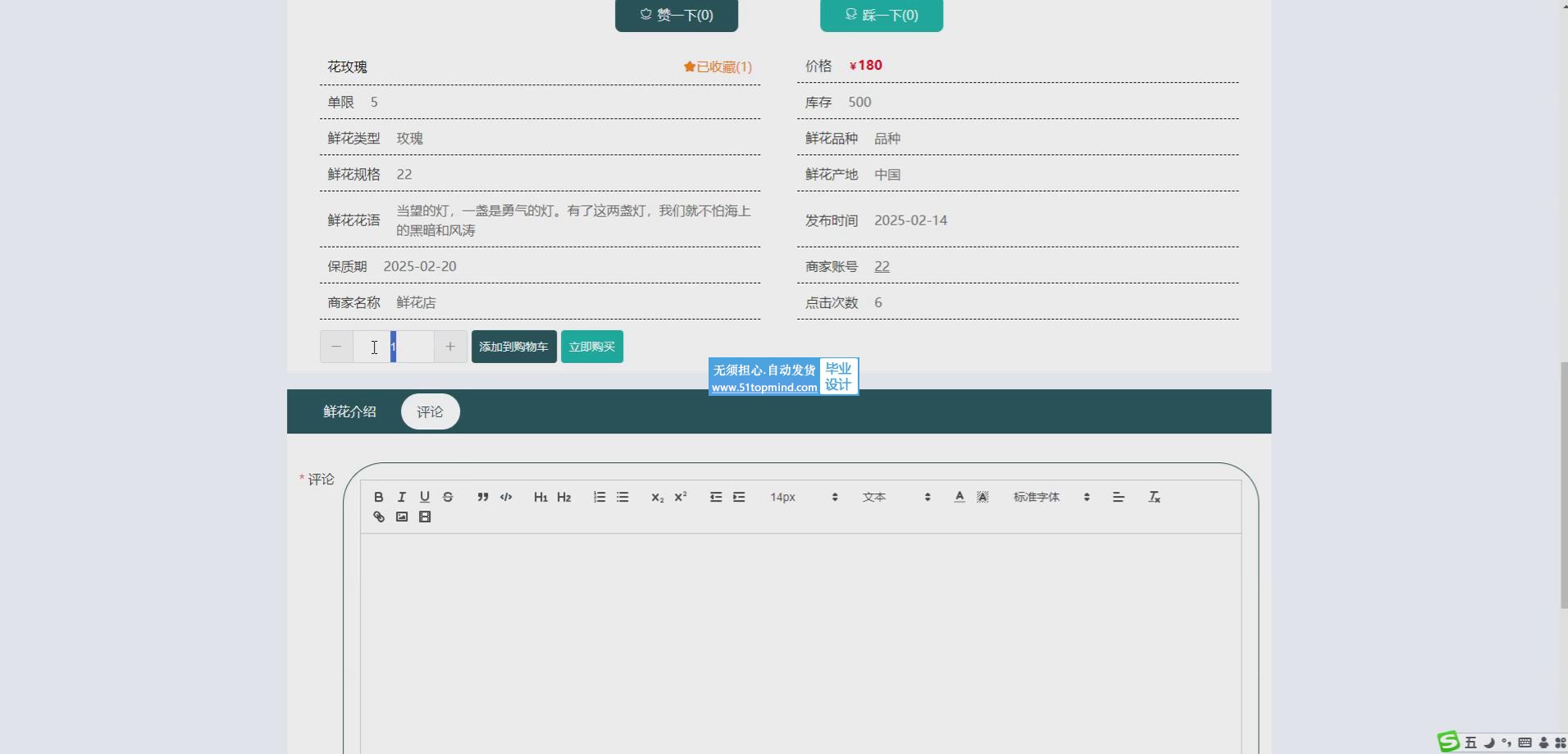Open the 文本 heading style dropdown
The image size is (1568, 754).
pos(896,497)
